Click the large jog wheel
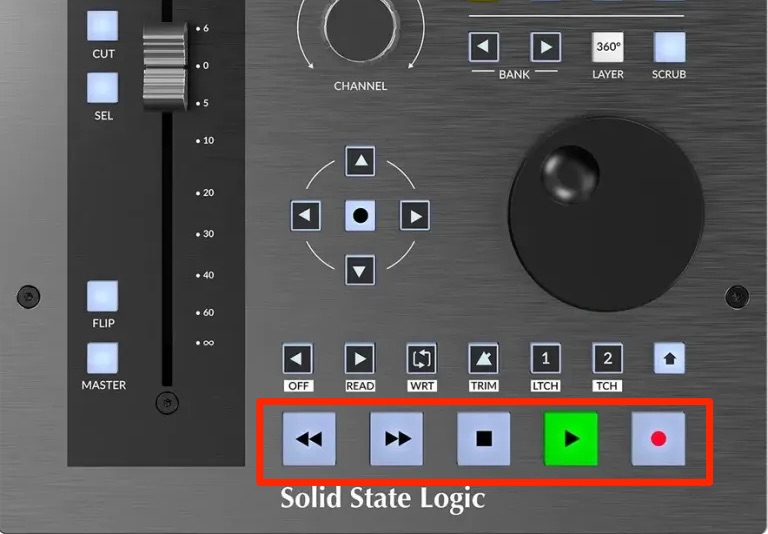Image resolution: width=768 pixels, height=534 pixels. 606,214
